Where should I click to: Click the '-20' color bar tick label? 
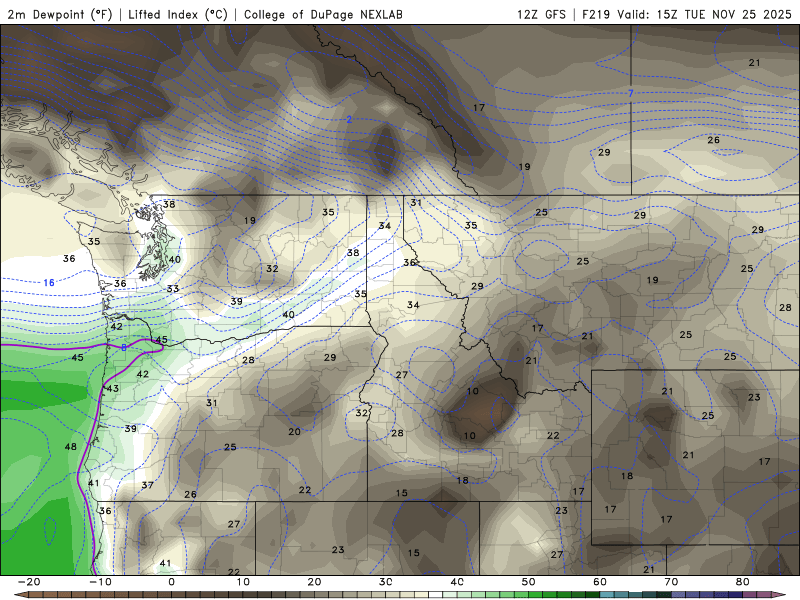29,582
